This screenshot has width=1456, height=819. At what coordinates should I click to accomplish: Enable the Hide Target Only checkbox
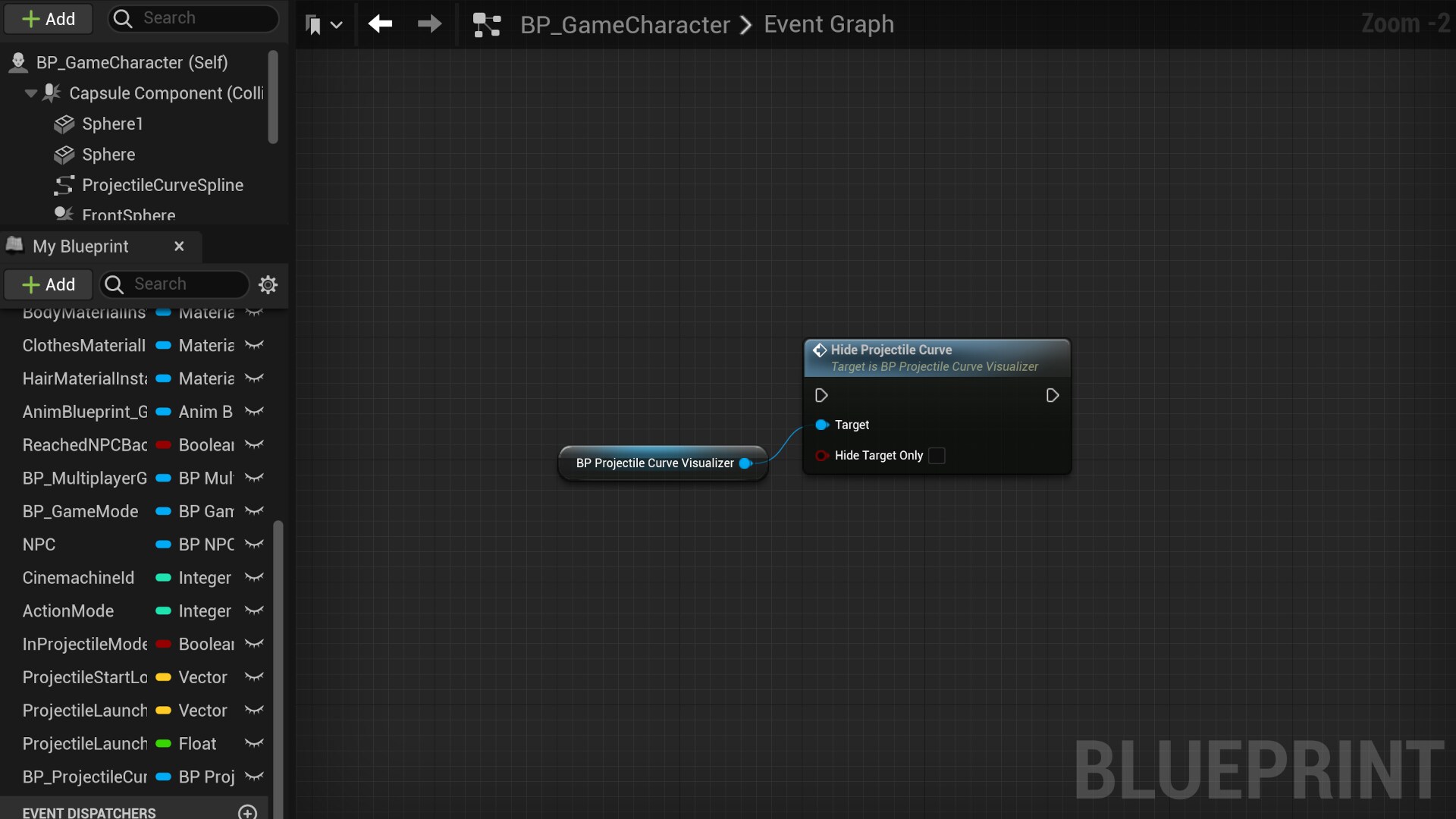pos(936,456)
